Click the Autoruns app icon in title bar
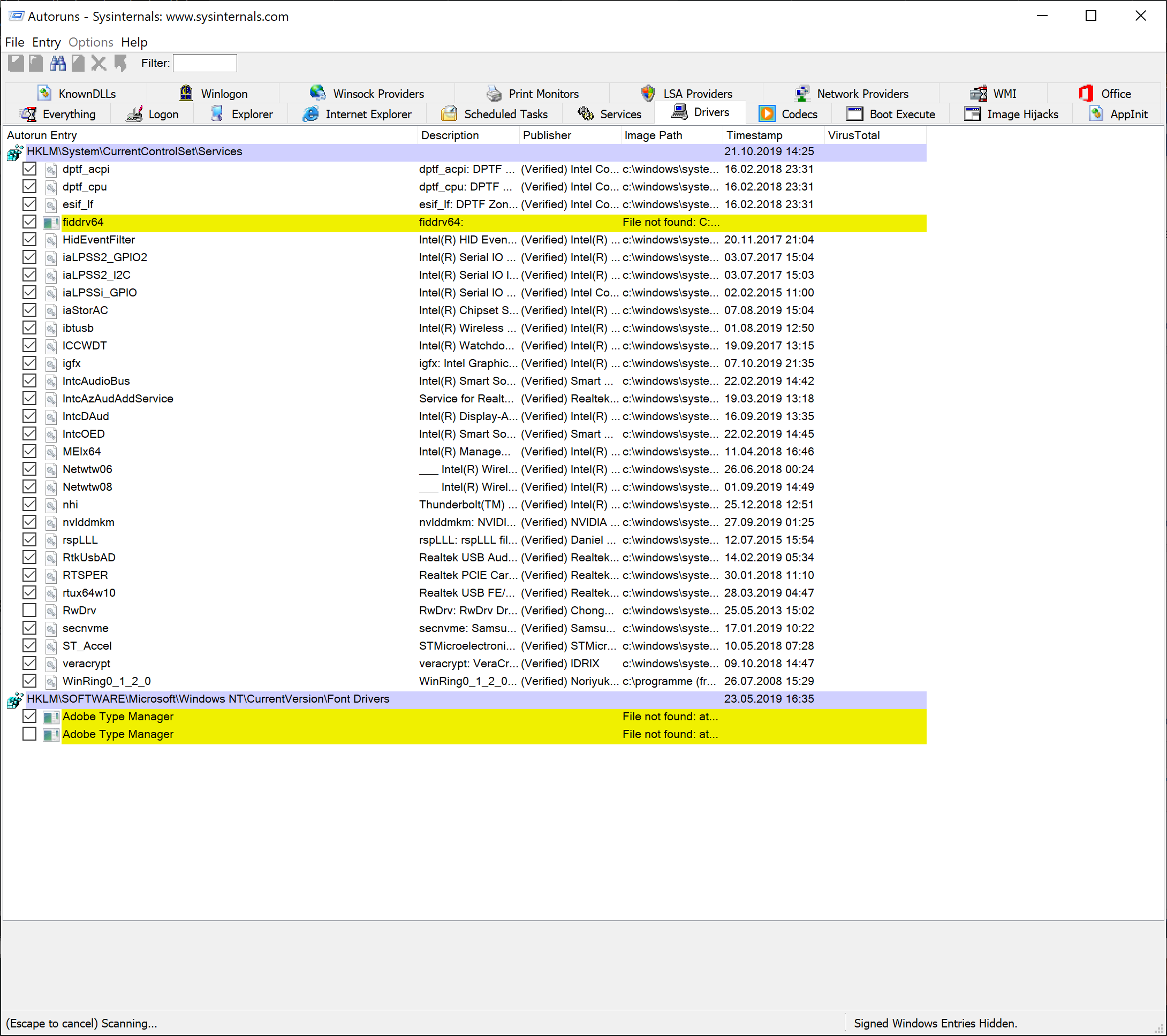Image resolution: width=1167 pixels, height=1036 pixels. [16, 16]
